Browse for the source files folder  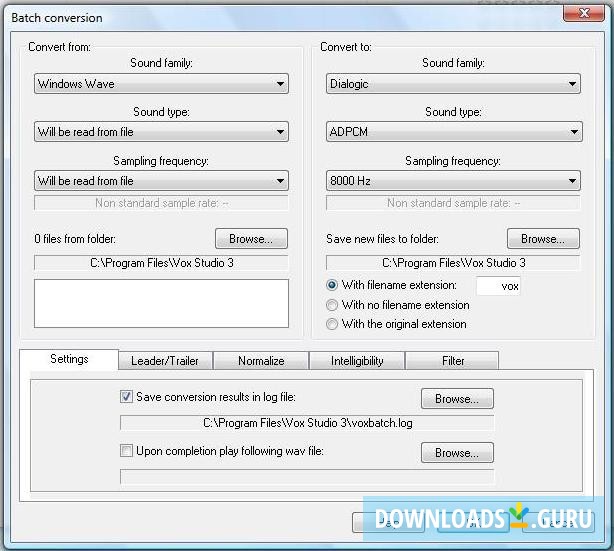coord(251,238)
